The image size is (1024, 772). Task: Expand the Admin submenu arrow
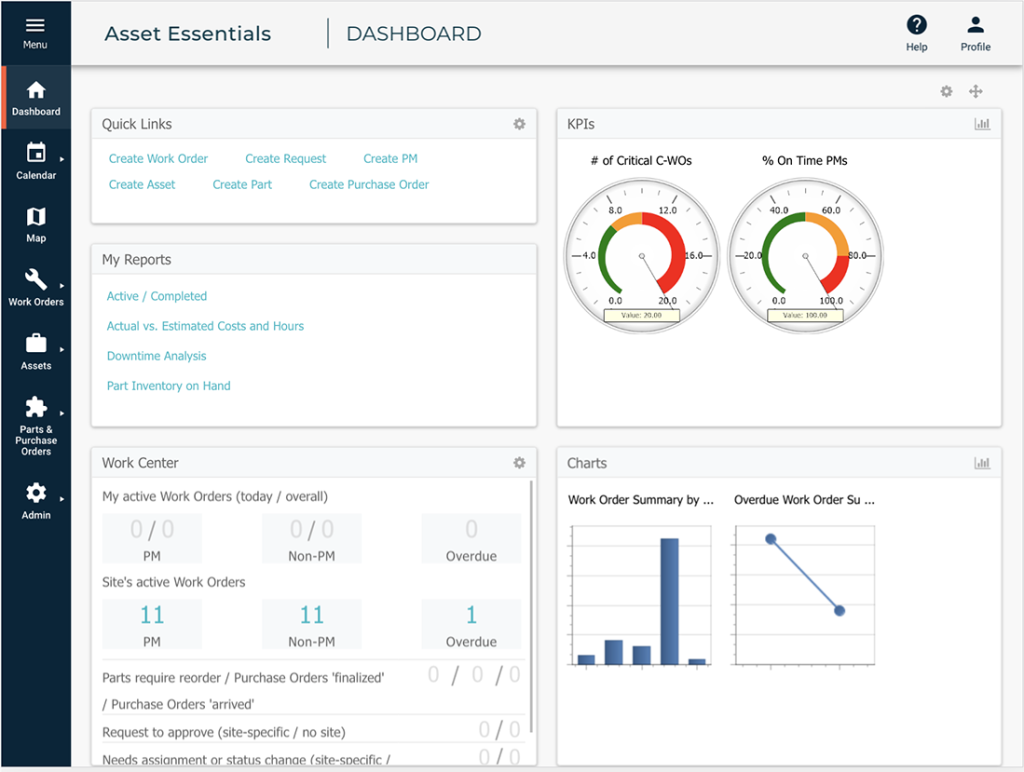click(x=62, y=499)
